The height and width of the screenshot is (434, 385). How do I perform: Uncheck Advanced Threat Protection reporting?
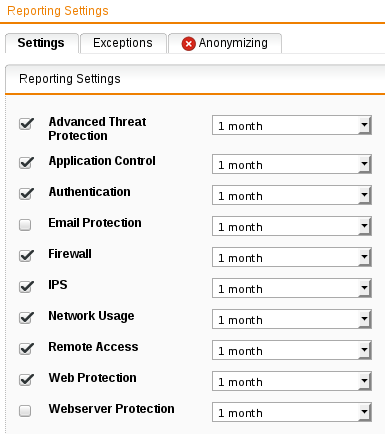[x=26, y=124]
